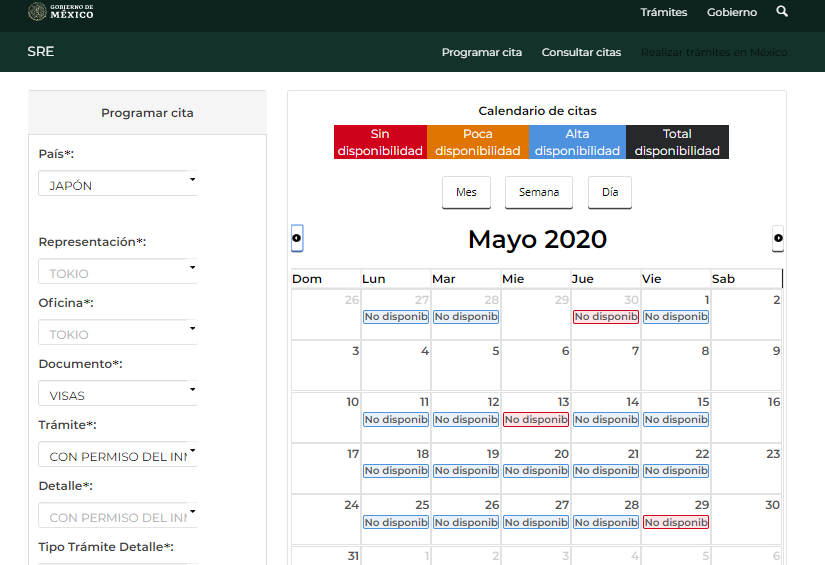Expand the Documento dropdown showing VISAS
The image size is (825, 565).
pyautogui.click(x=118, y=393)
